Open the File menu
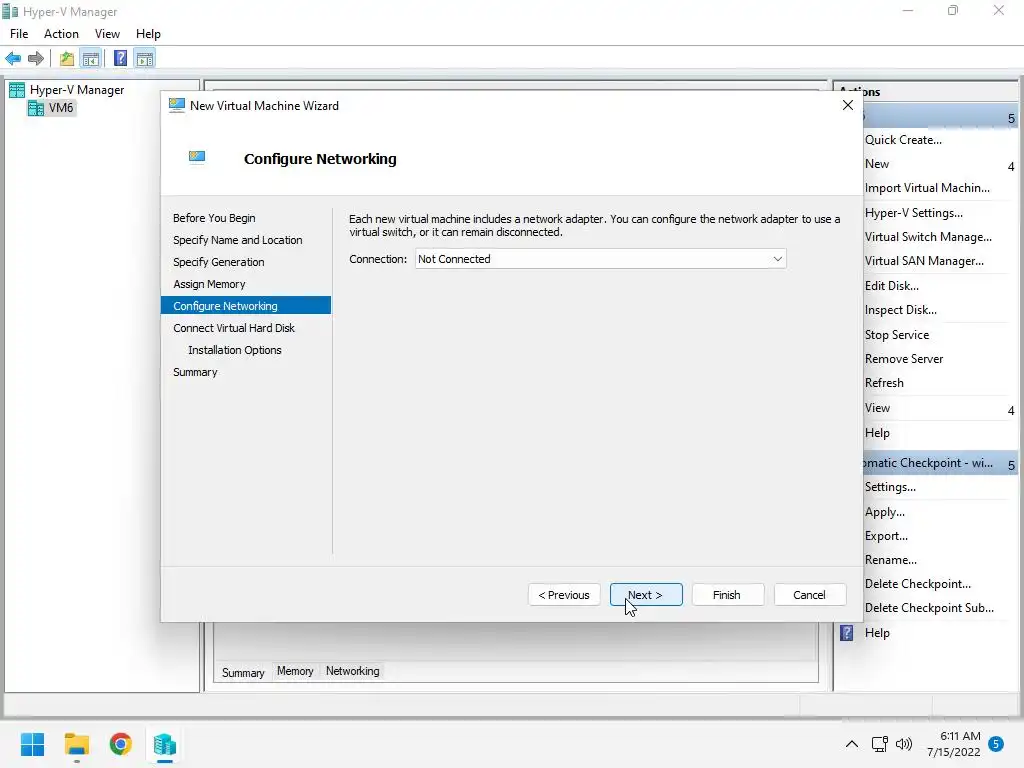1024x768 pixels. pos(19,34)
